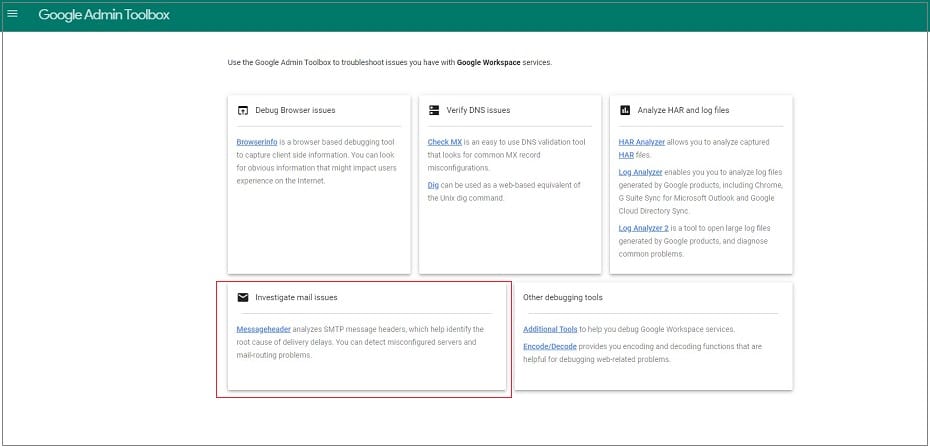The width and height of the screenshot is (930, 447).
Task: Open the Check MX tool
Action: [x=445, y=142]
